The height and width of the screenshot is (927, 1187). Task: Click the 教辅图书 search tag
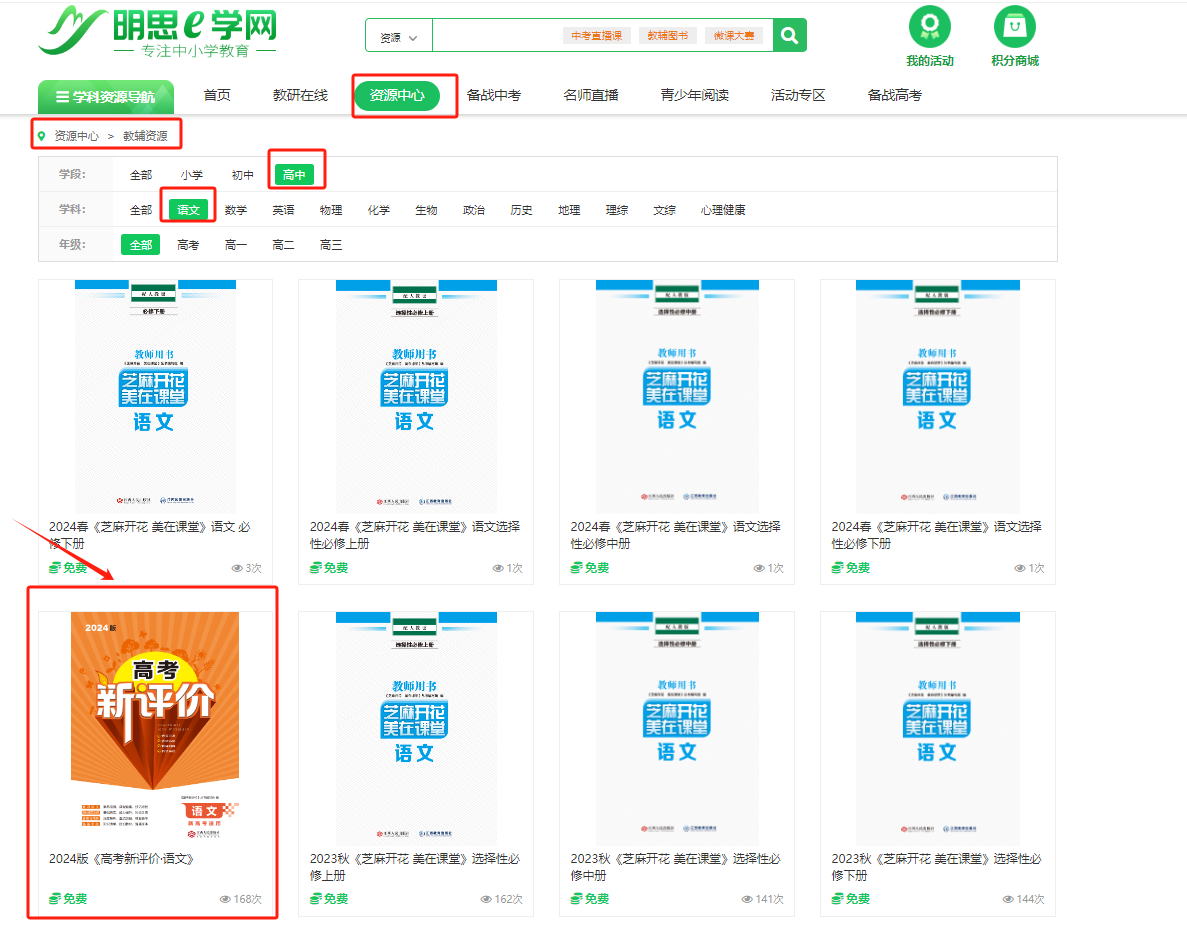[x=668, y=36]
